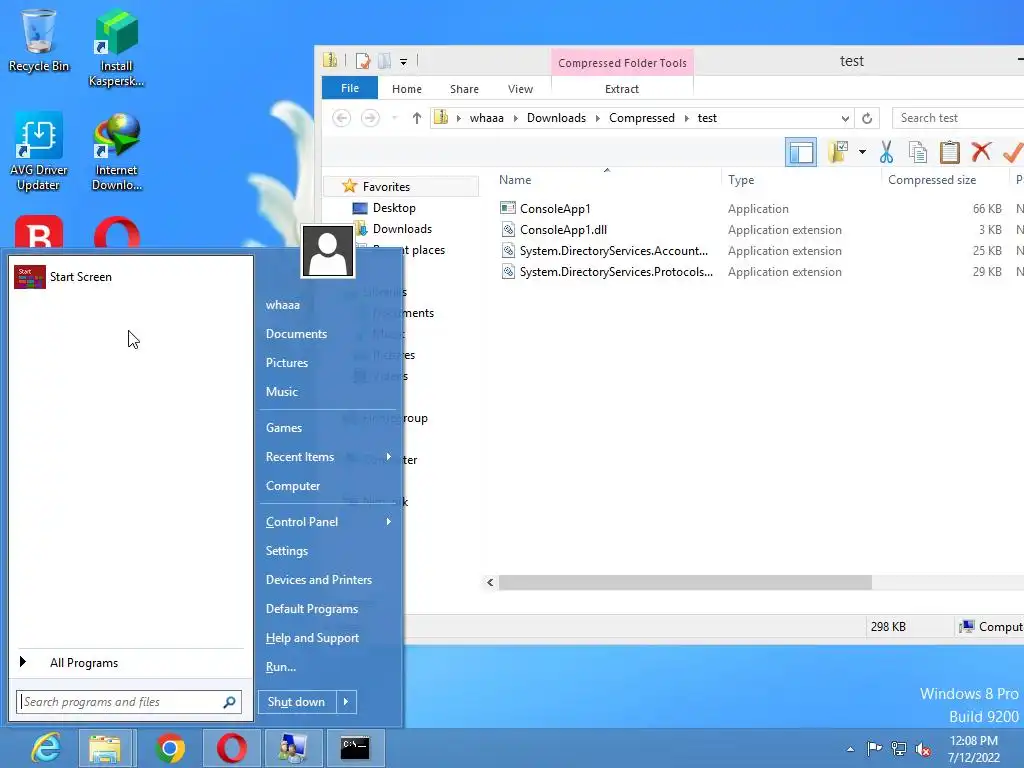
Task: Expand the Recent Items submenu arrow
Action: (389, 457)
